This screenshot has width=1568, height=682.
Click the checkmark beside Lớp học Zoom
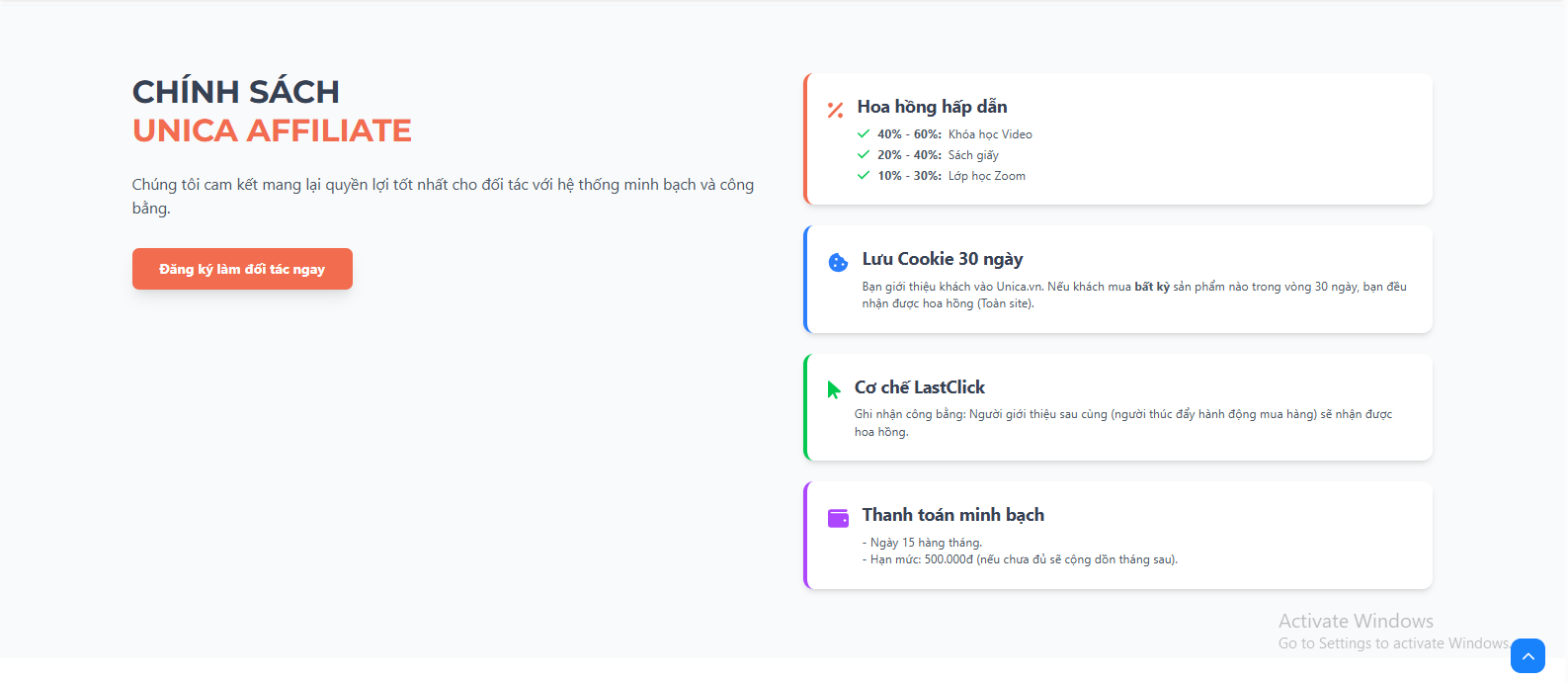(x=864, y=175)
